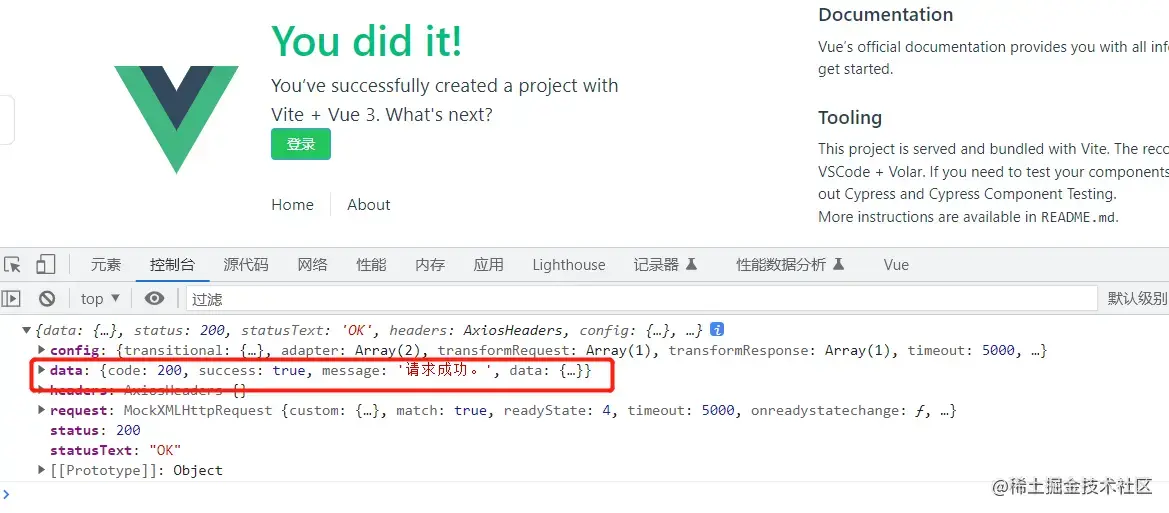Show the console sidebar icon
1169x513 pixels.
(10, 299)
